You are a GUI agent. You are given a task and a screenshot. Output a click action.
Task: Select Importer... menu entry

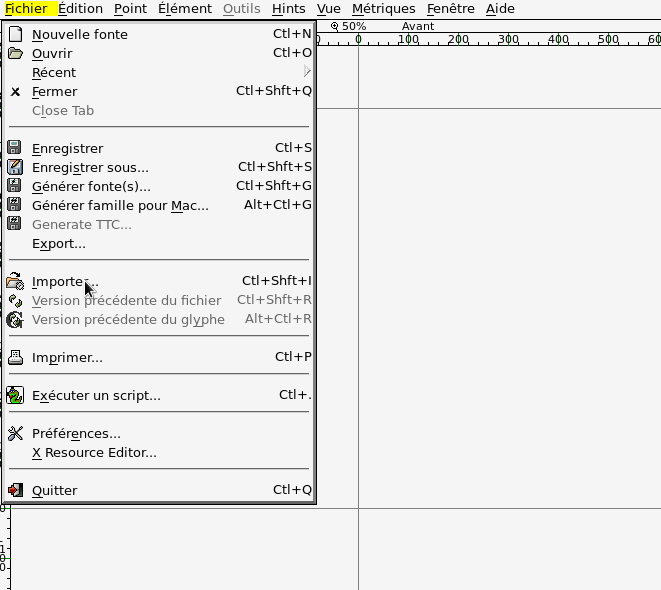[65, 281]
